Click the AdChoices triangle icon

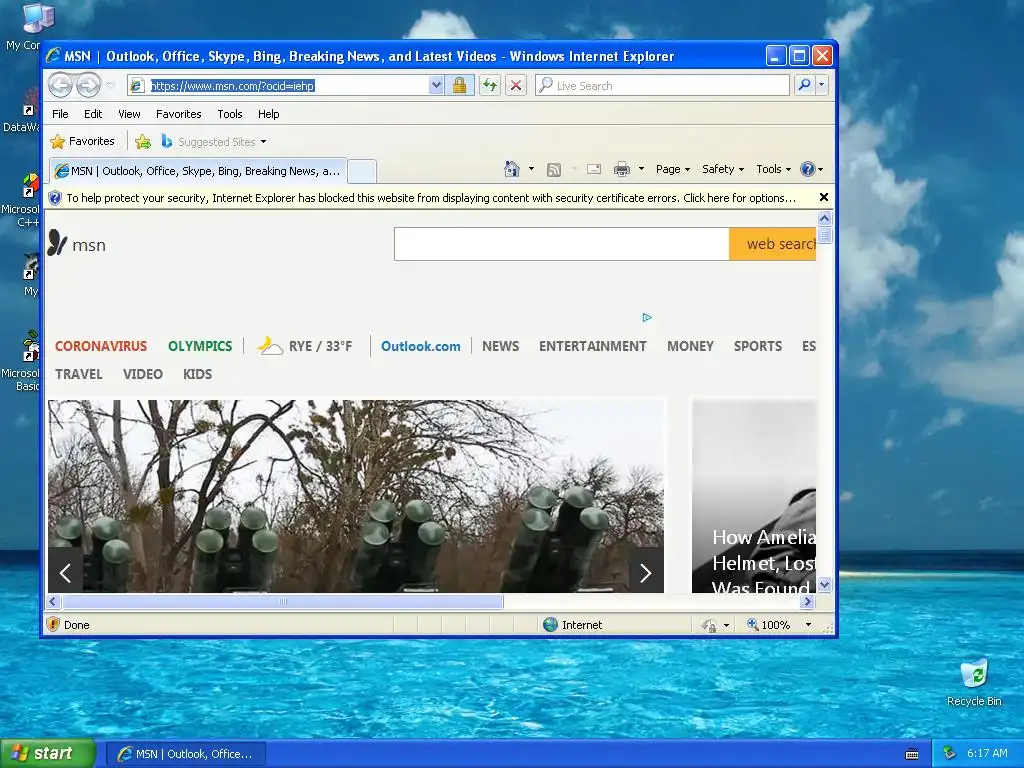coord(647,317)
